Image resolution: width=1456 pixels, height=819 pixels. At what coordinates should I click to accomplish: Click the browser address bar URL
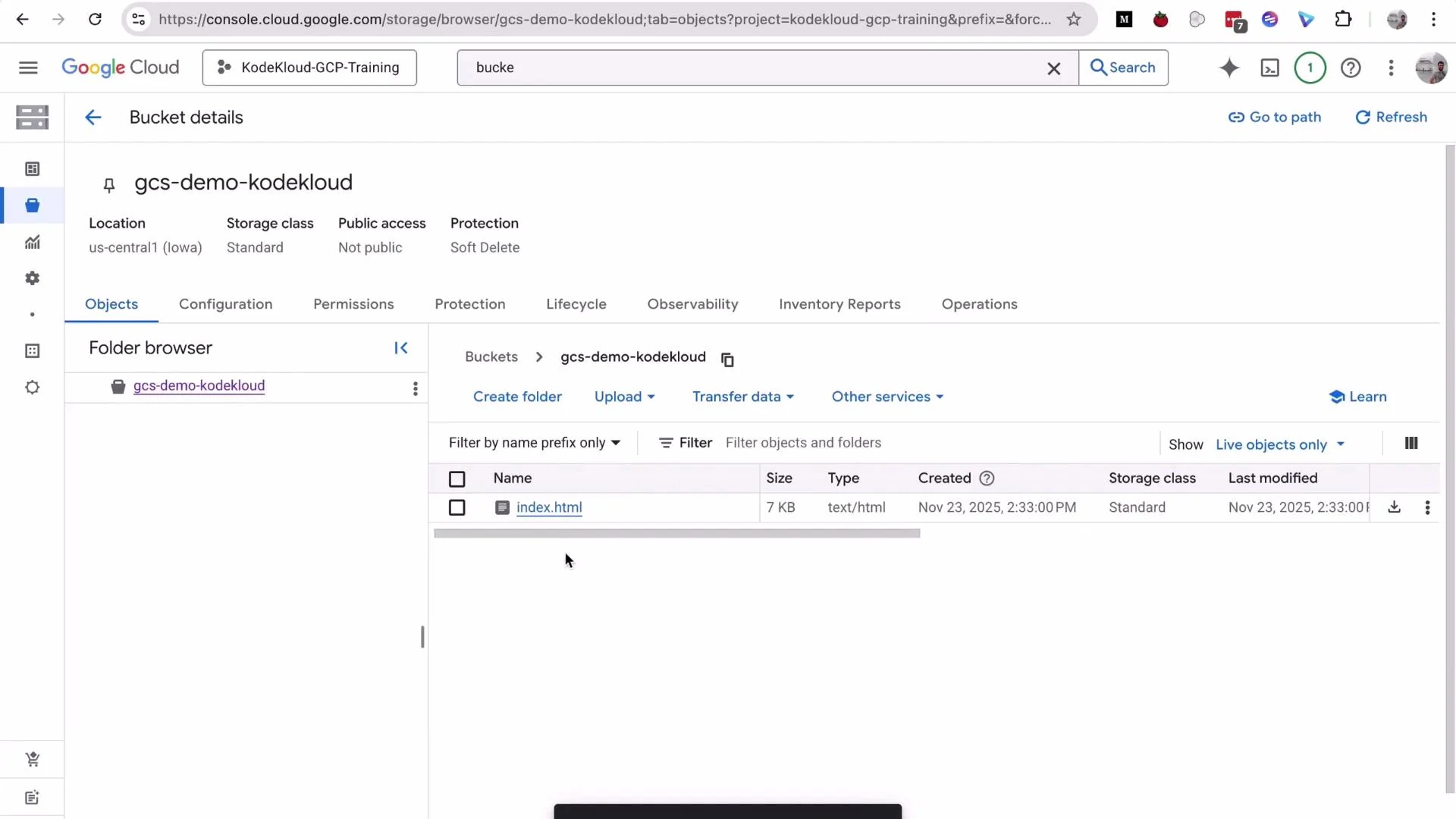604,20
